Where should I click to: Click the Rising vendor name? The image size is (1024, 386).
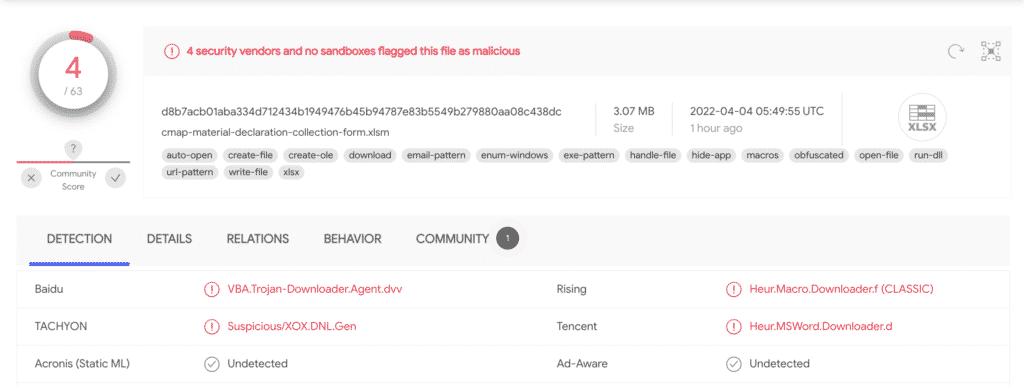[x=571, y=289]
